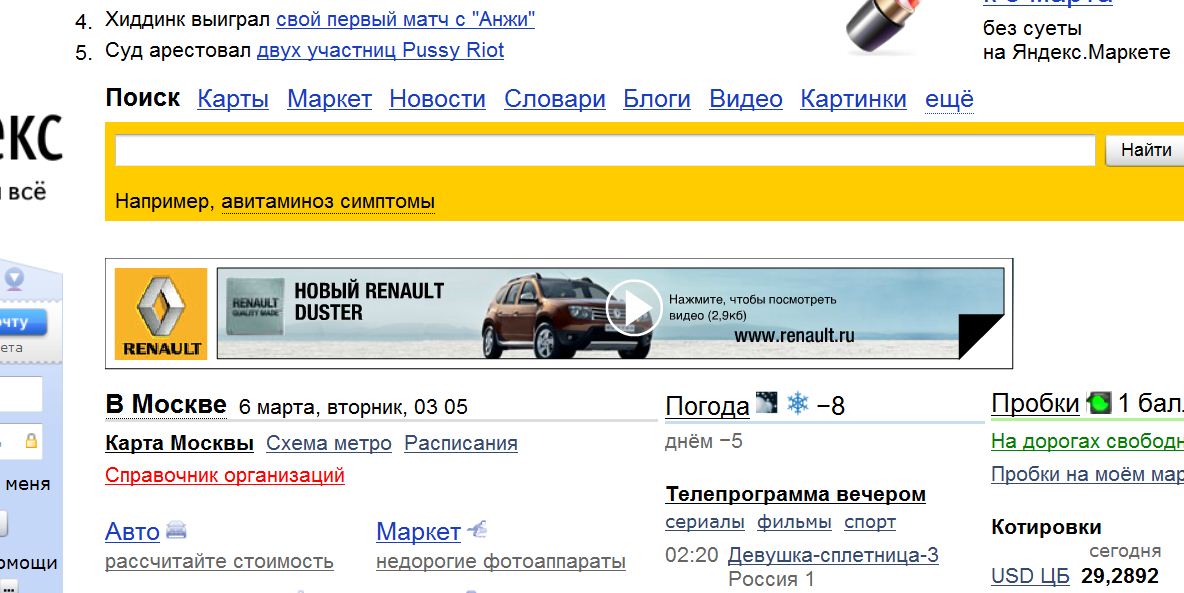This screenshot has height=593, width=1184.
Task: Click the 02:20 programme time
Action: [692, 555]
